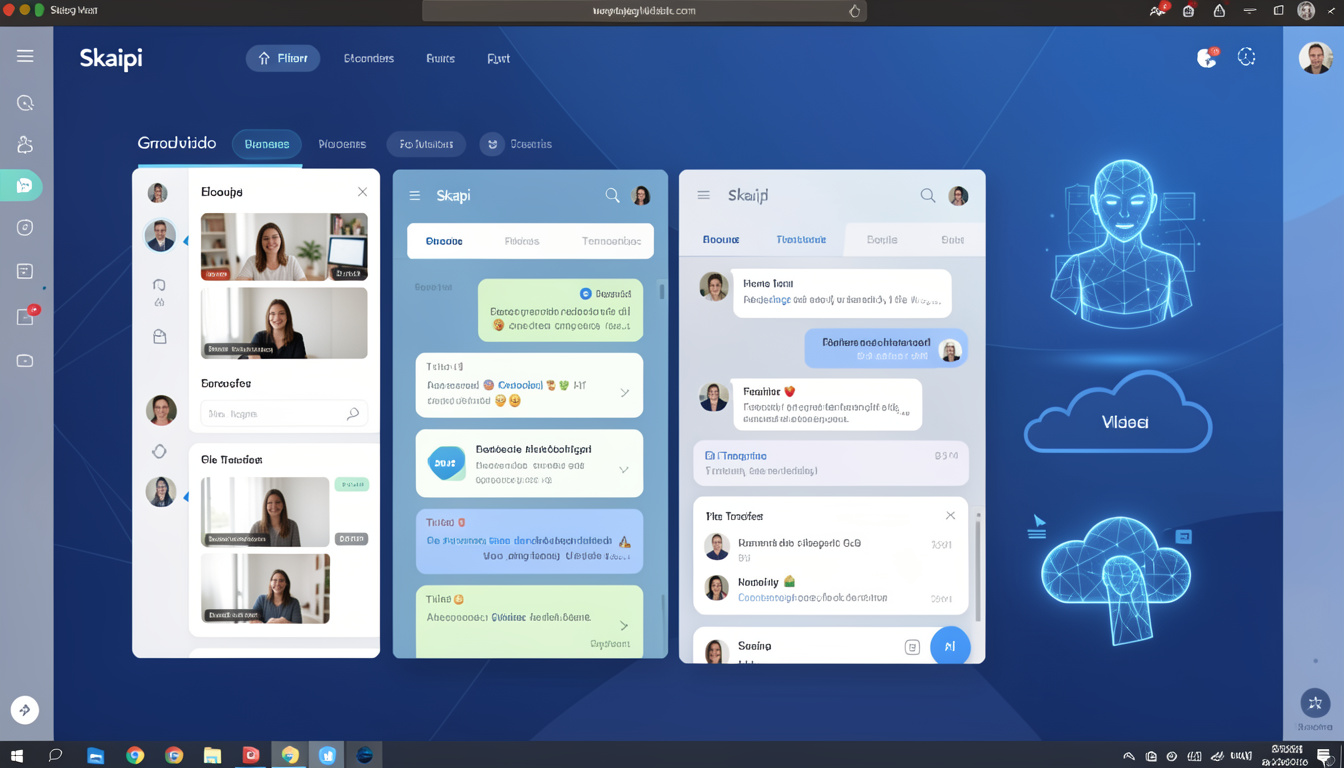The image size is (1344, 768).
Task: Open the top video thumbnail of smiling woman
Action: pos(284,246)
